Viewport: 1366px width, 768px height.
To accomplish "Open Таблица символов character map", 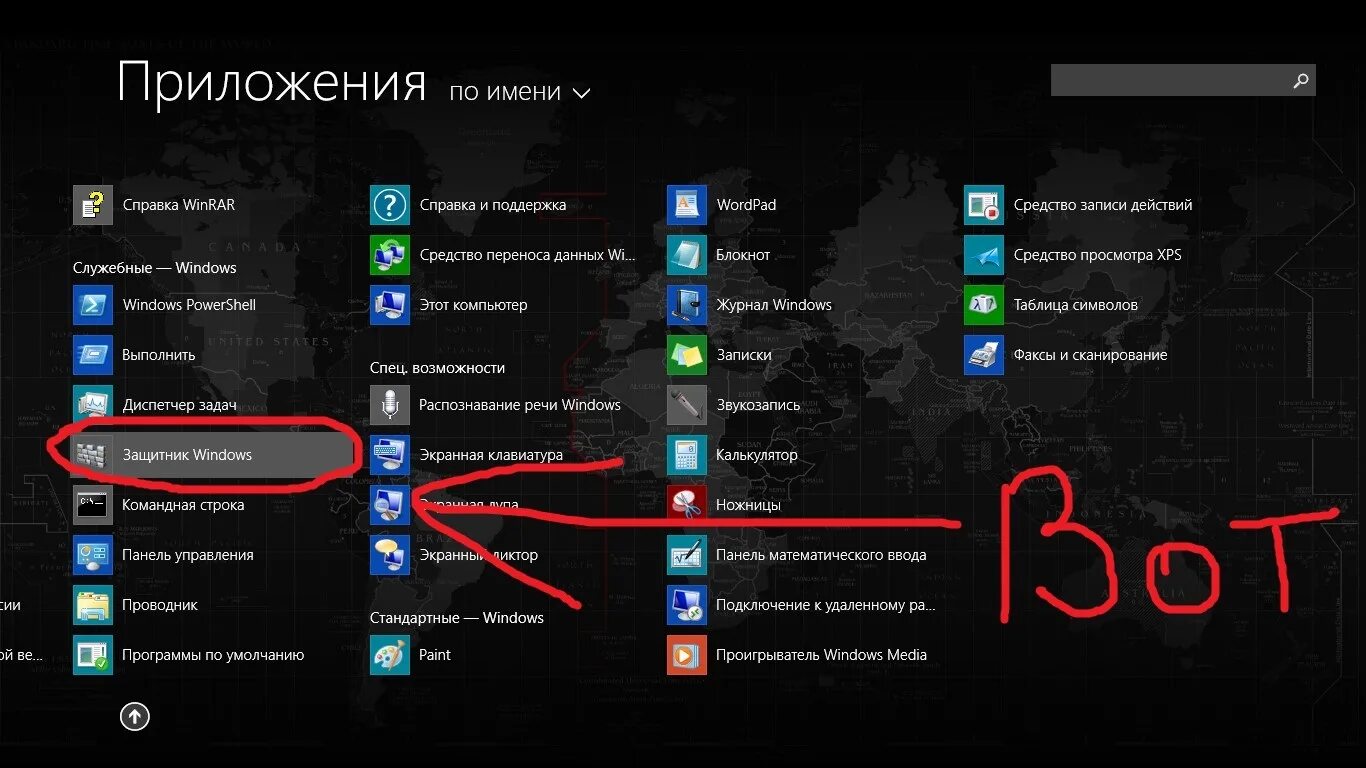I will click(x=1051, y=305).
